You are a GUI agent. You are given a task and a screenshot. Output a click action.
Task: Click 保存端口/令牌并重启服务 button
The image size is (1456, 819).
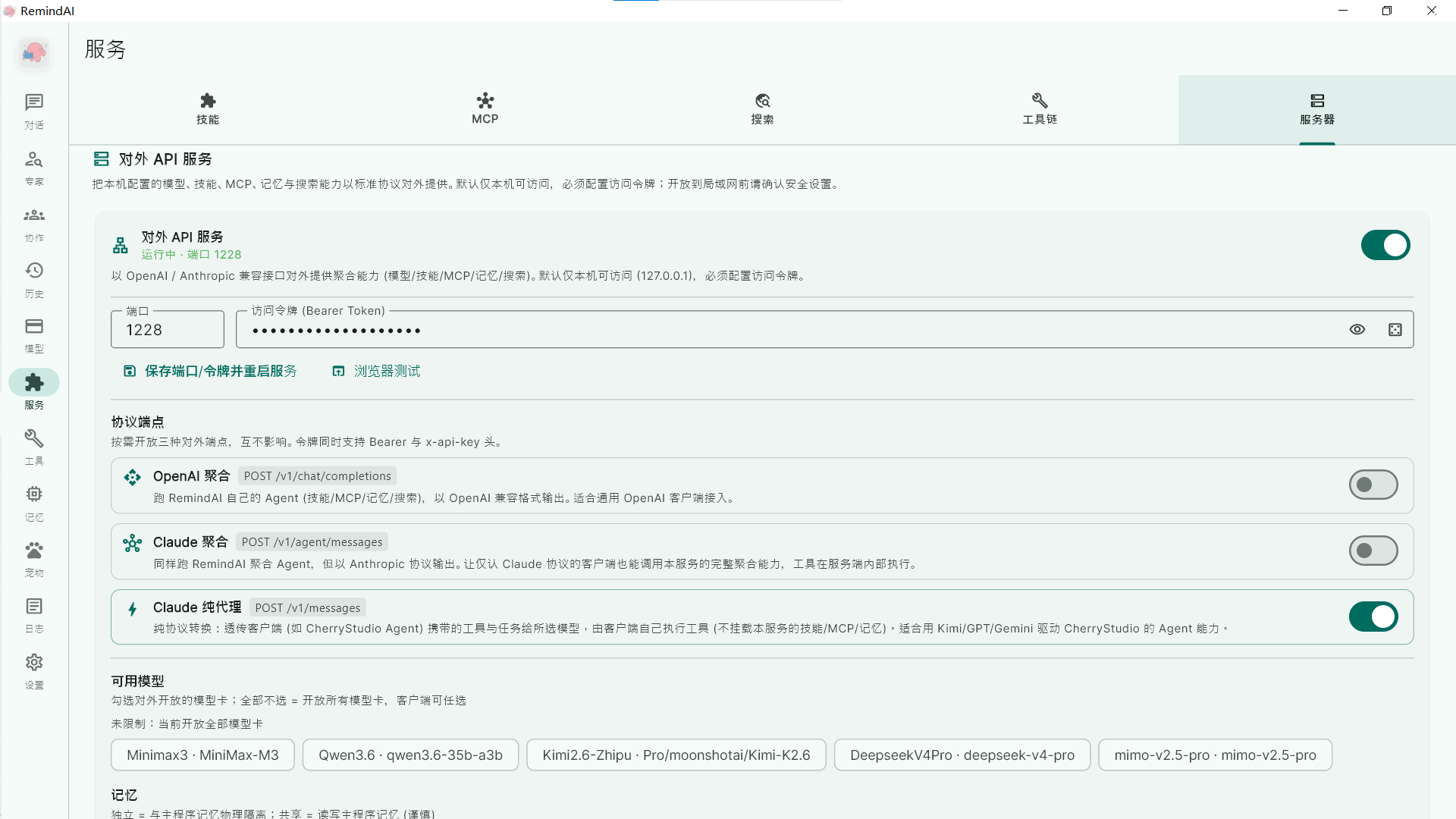coord(210,371)
